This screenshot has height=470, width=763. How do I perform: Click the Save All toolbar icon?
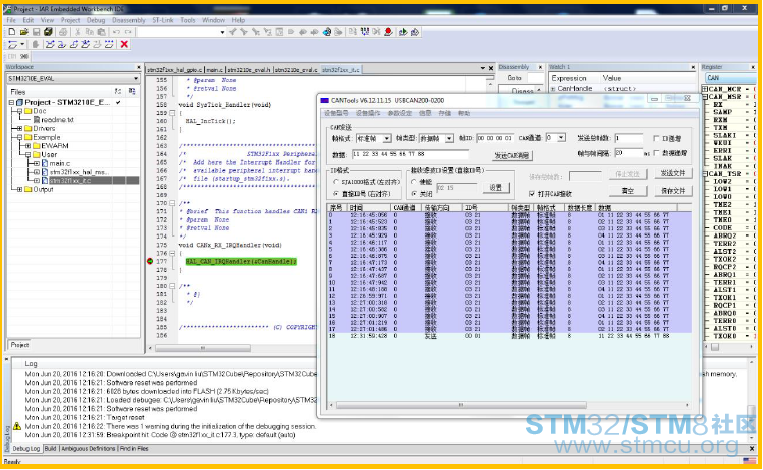pyautogui.click(x=48, y=32)
